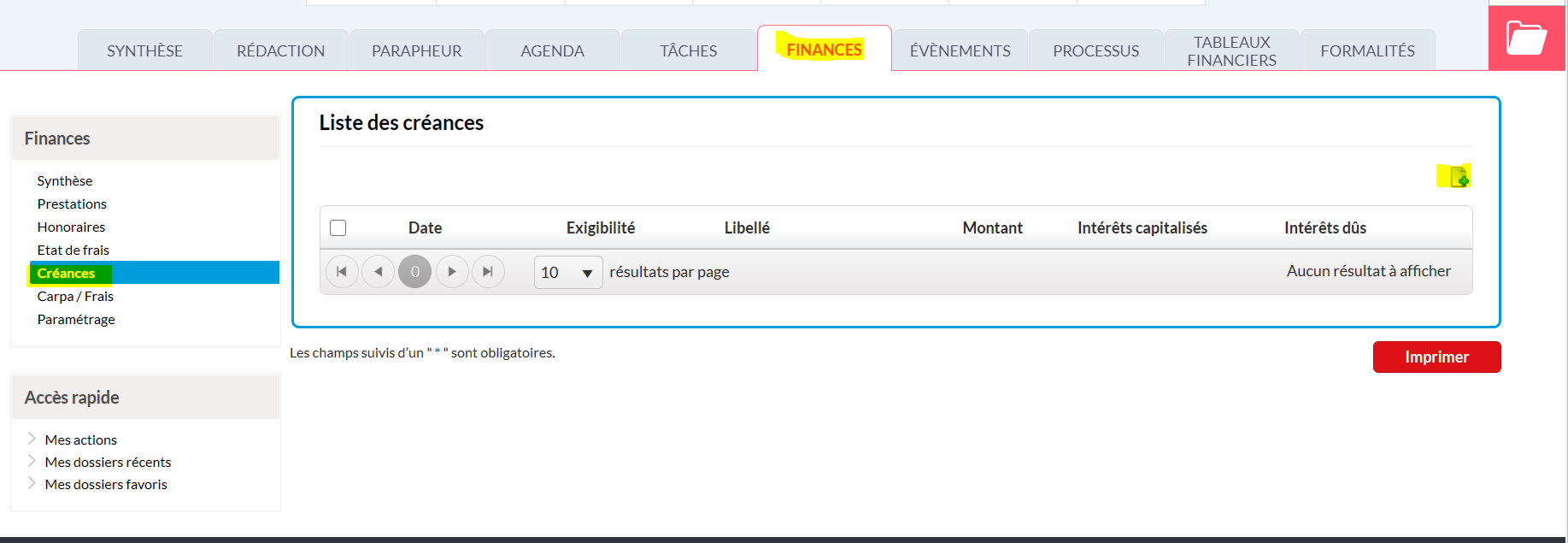Click the Aucun résultat à afficher text

1369,271
